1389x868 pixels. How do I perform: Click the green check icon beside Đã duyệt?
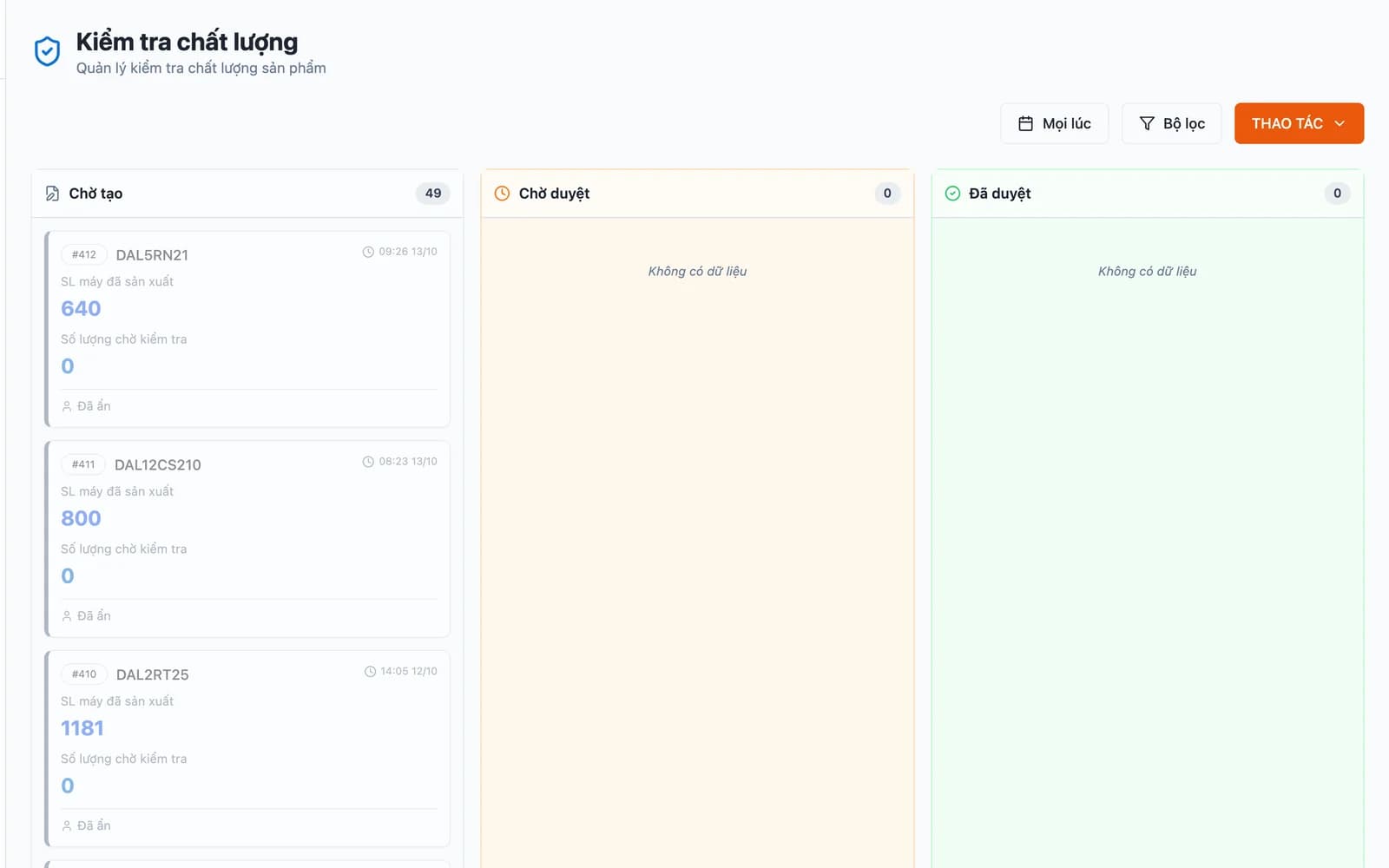(x=952, y=194)
